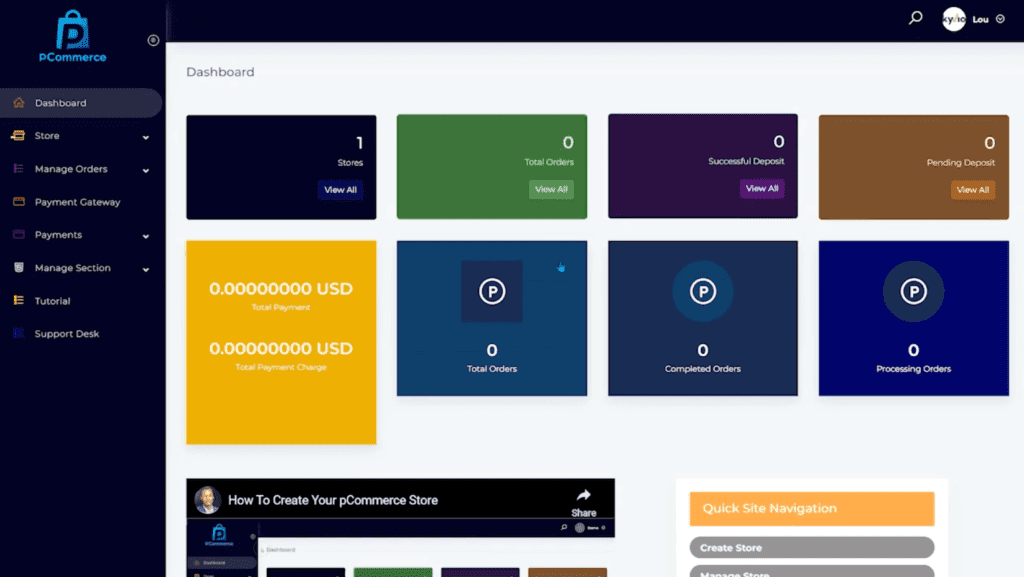Viewport: 1024px width, 577px height.
Task: Expand the Store submenu chevron
Action: click(x=146, y=137)
